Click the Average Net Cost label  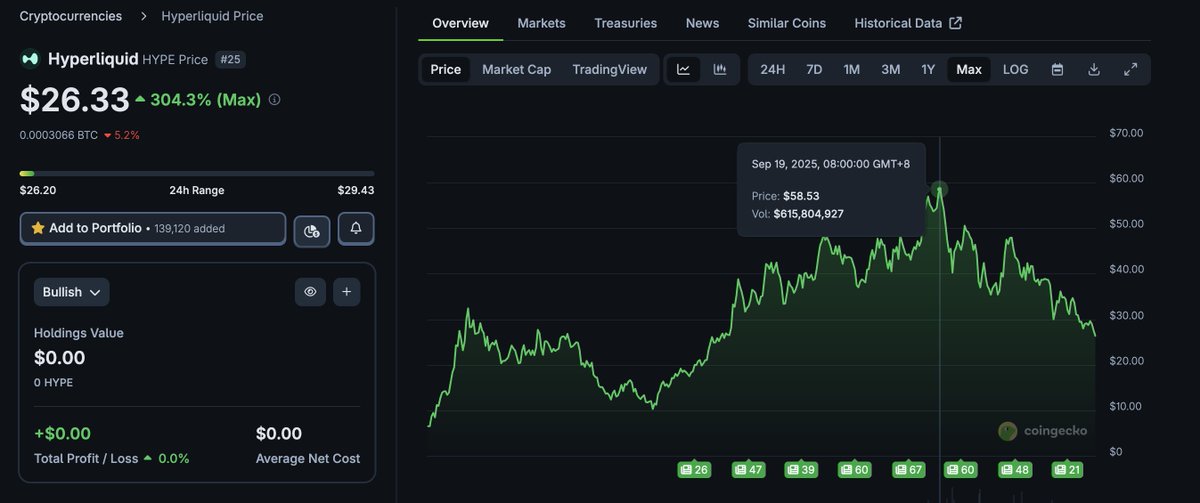pos(308,458)
